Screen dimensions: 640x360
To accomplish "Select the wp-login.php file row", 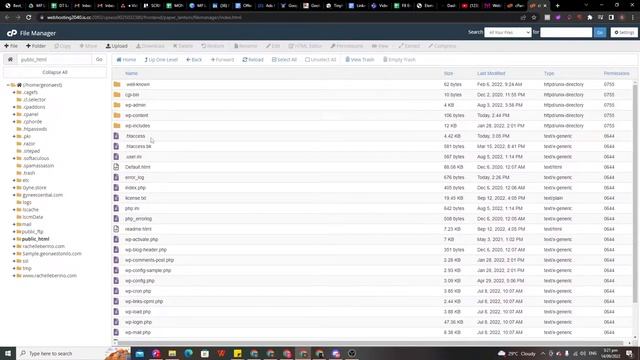I will [372, 322].
